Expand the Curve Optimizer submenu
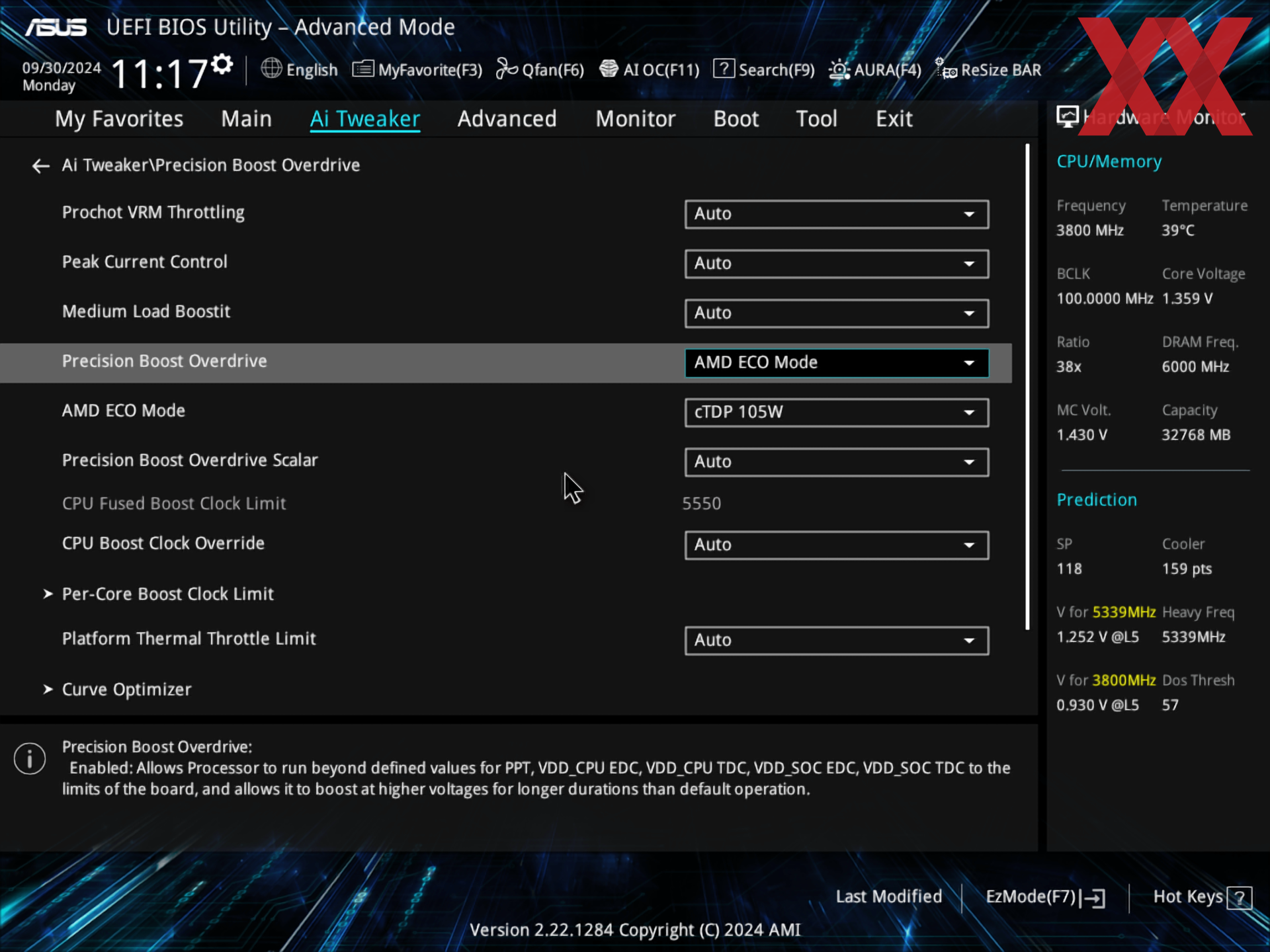The height and width of the screenshot is (952, 1270). click(x=126, y=690)
